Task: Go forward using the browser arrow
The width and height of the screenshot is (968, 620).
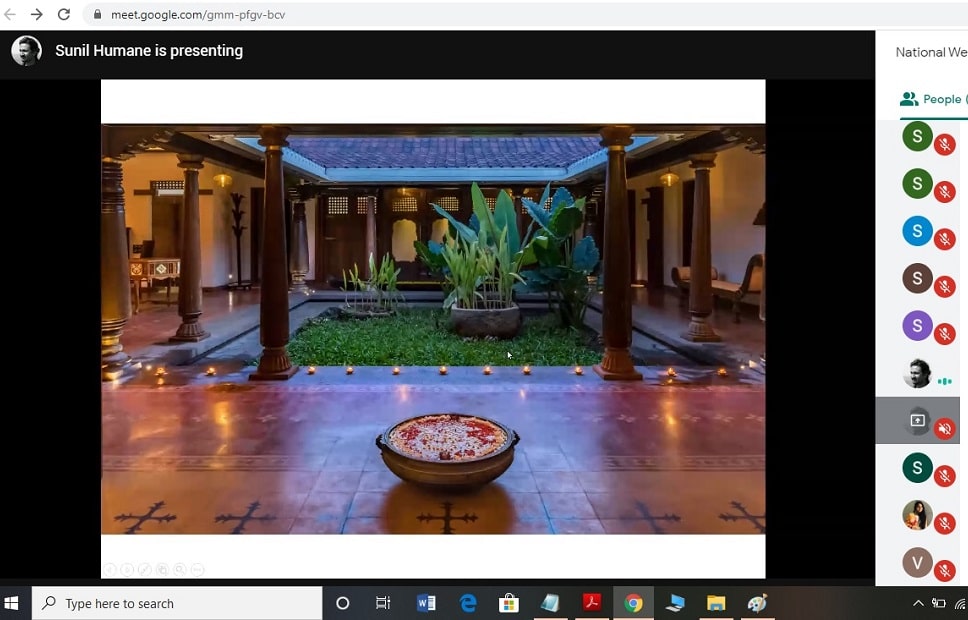Action: coord(37,15)
